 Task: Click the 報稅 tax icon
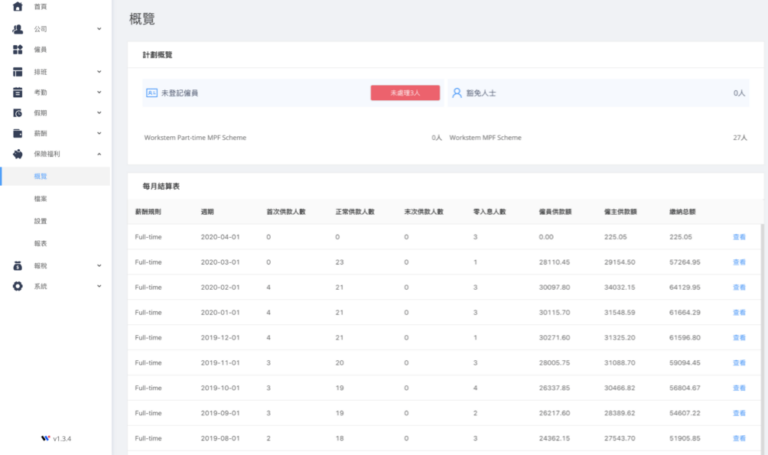tap(17, 266)
